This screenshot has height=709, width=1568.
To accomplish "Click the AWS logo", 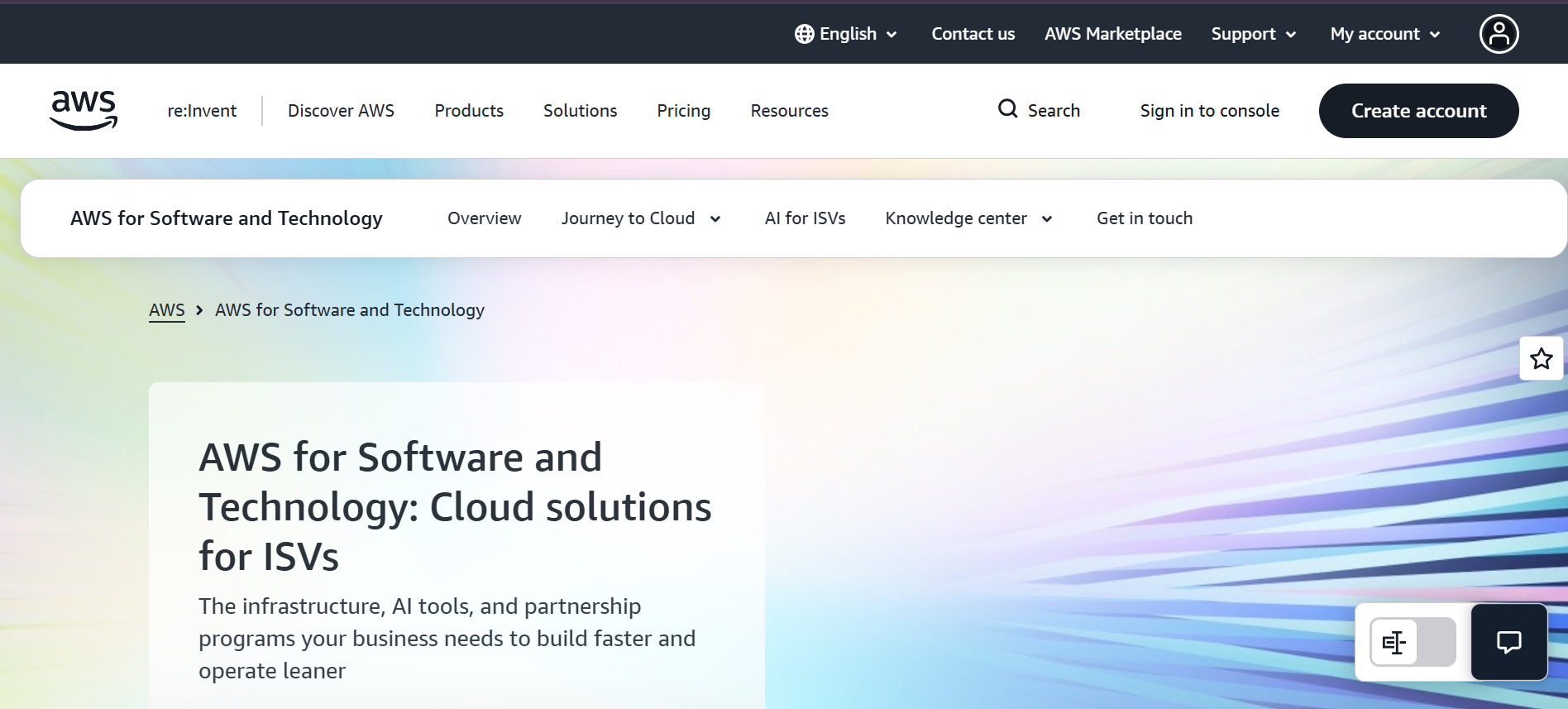I will [x=84, y=111].
